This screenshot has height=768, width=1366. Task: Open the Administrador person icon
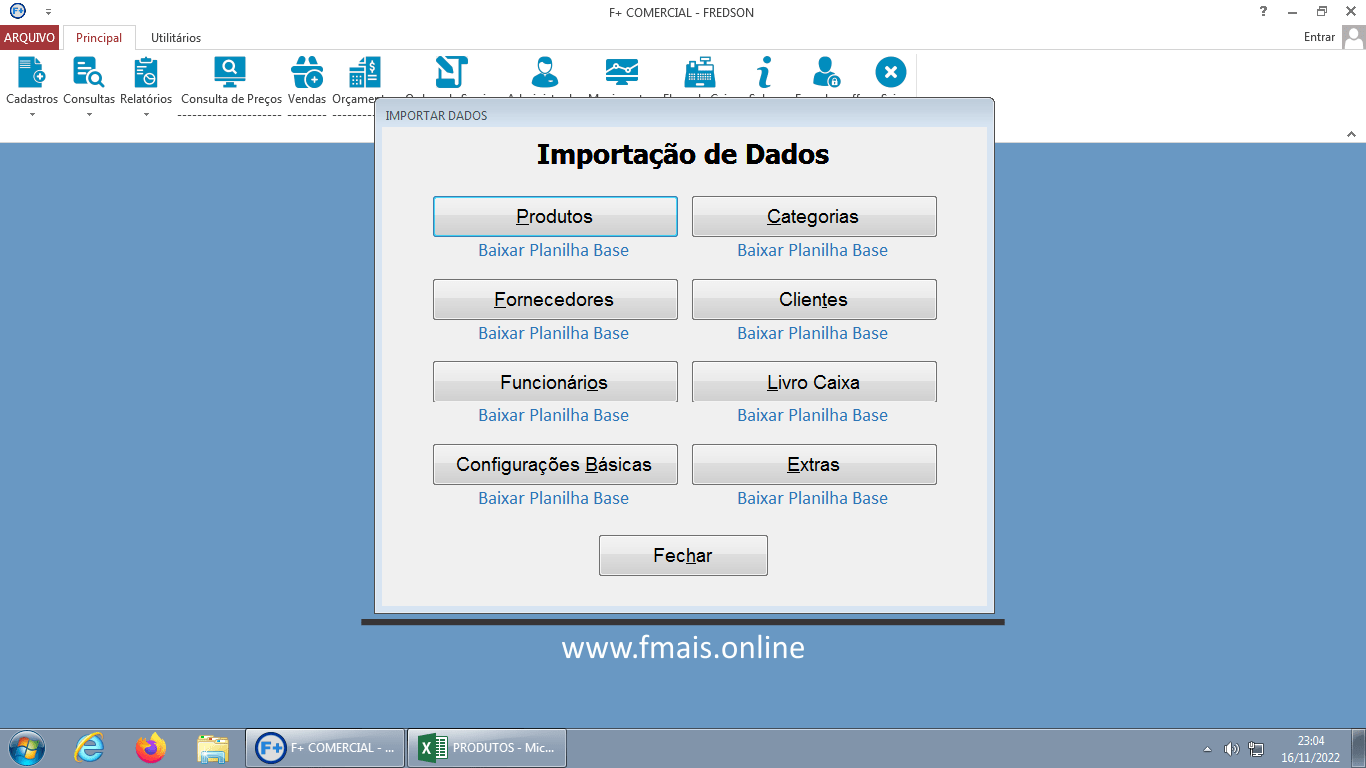545,73
